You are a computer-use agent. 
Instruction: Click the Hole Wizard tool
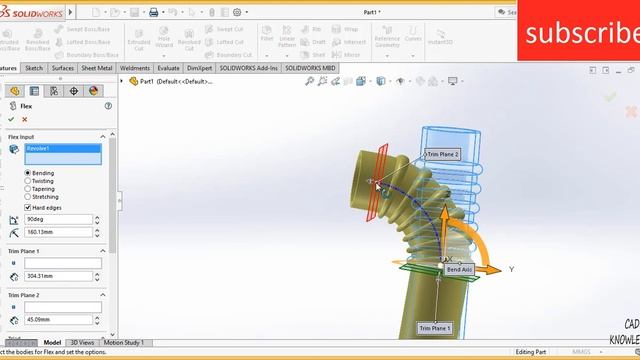point(164,38)
